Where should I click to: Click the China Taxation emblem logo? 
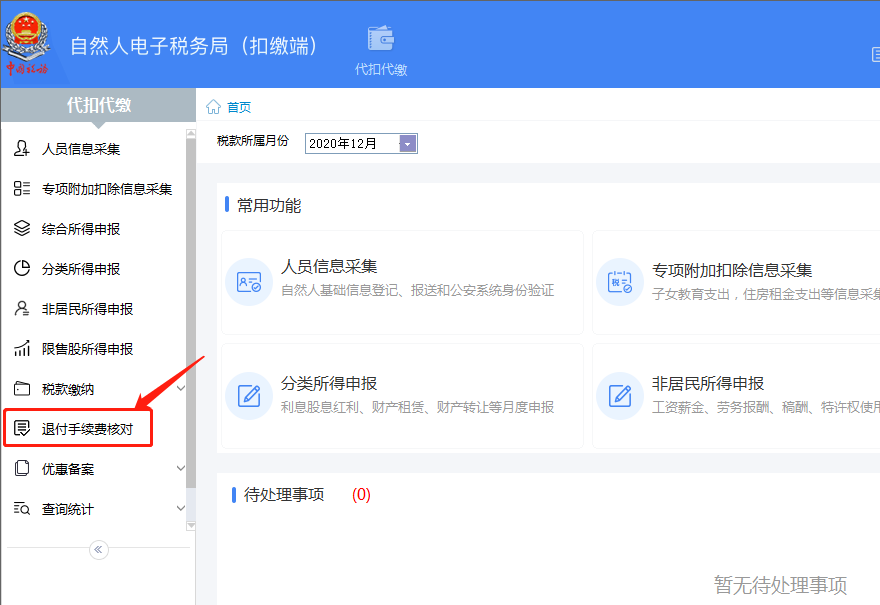click(26, 43)
